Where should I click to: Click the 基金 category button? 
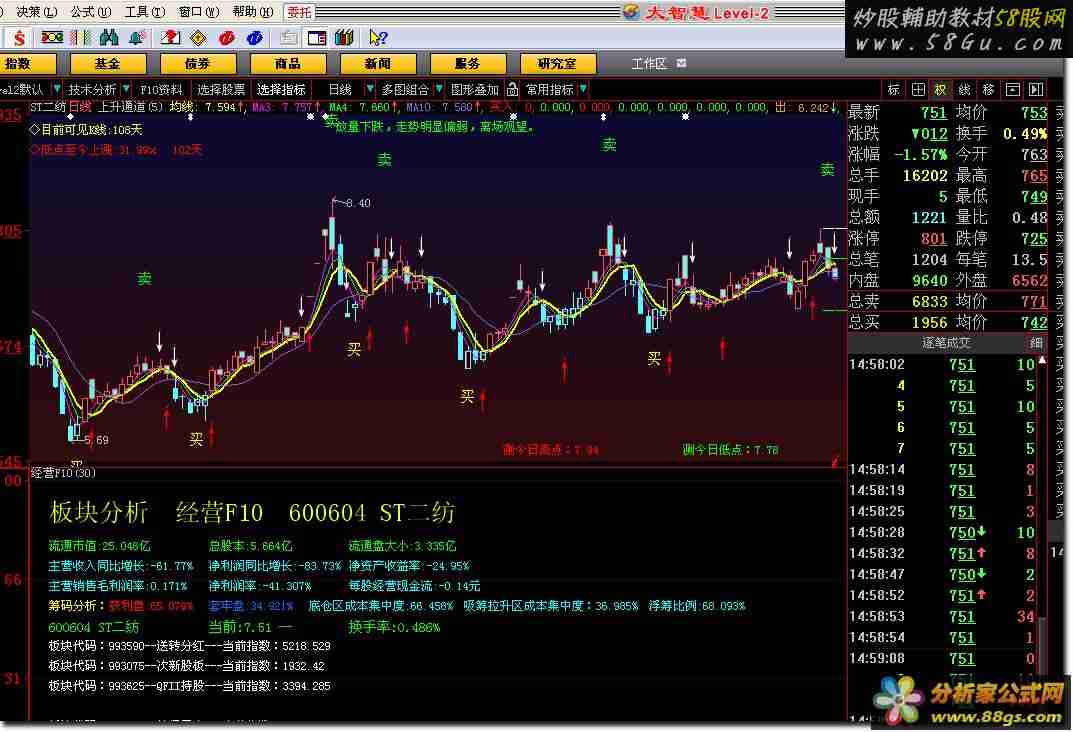tap(107, 63)
